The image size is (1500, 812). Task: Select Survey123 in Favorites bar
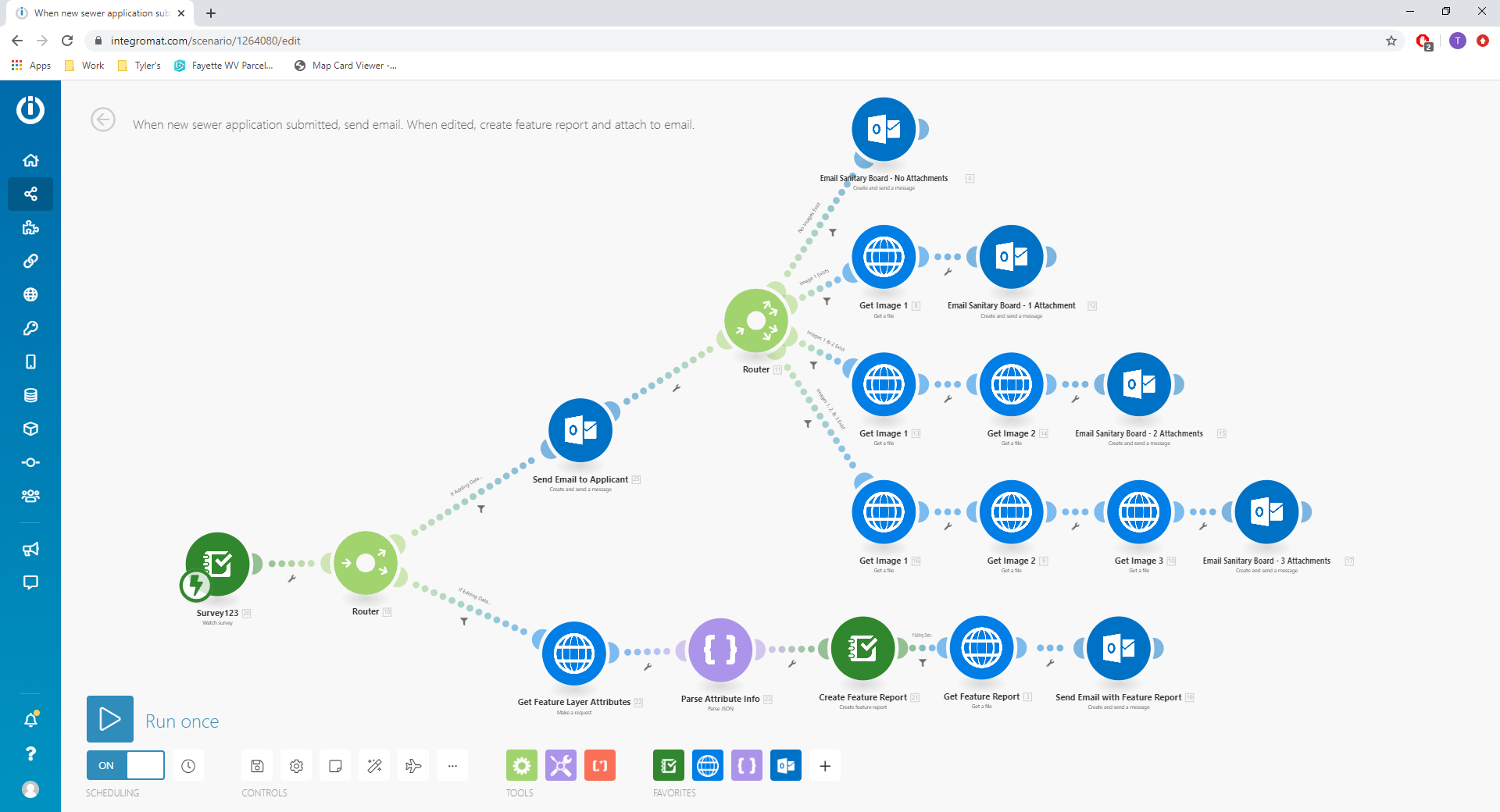[x=669, y=766]
